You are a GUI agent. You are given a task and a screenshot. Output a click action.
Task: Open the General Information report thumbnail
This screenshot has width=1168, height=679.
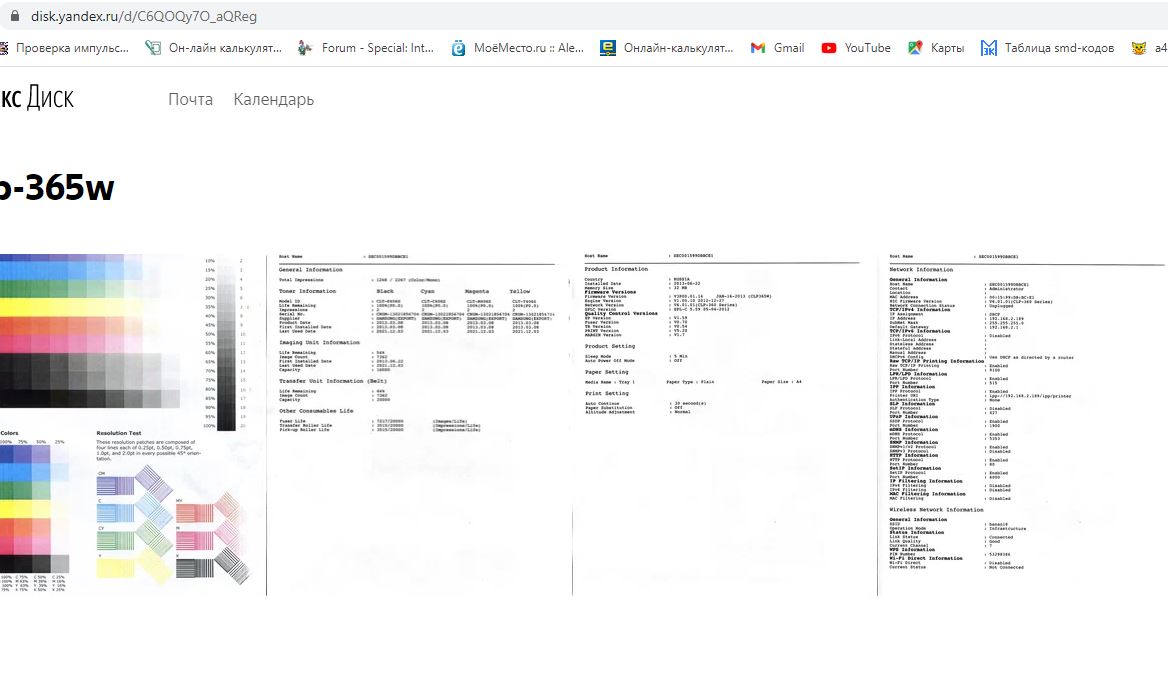click(418, 424)
